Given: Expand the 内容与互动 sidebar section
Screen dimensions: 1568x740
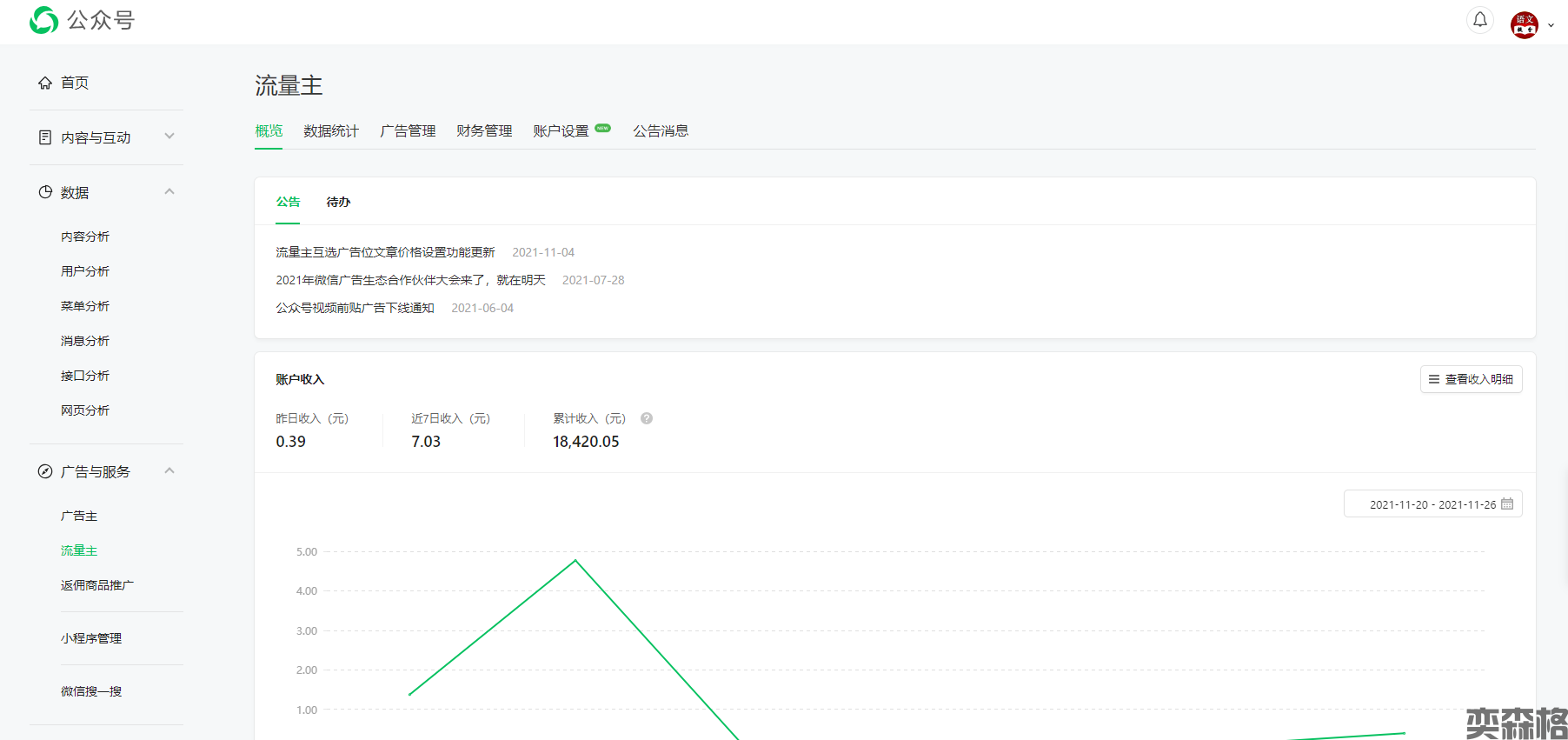Looking at the screenshot, I should pyautogui.click(x=169, y=137).
